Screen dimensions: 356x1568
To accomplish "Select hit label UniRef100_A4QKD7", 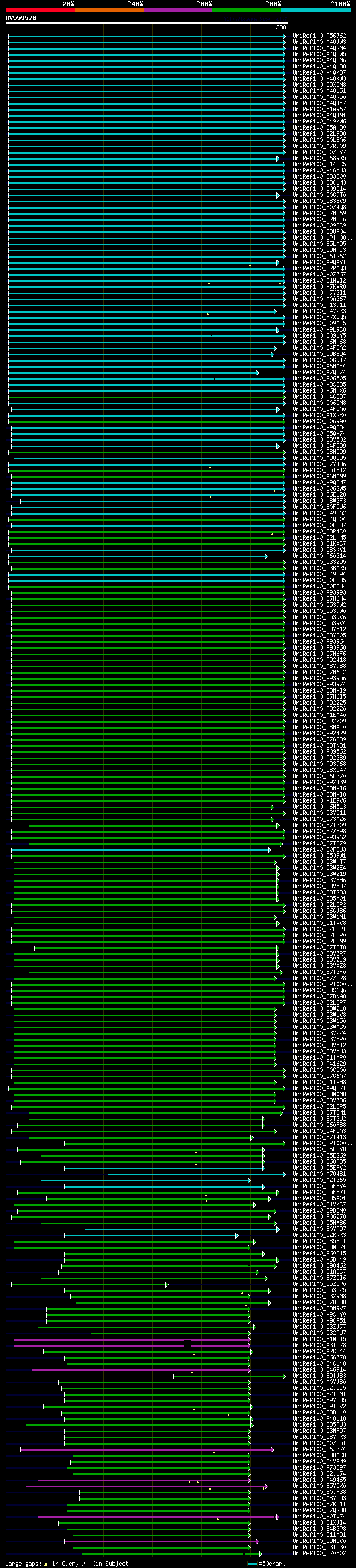I will (x=319, y=72).
